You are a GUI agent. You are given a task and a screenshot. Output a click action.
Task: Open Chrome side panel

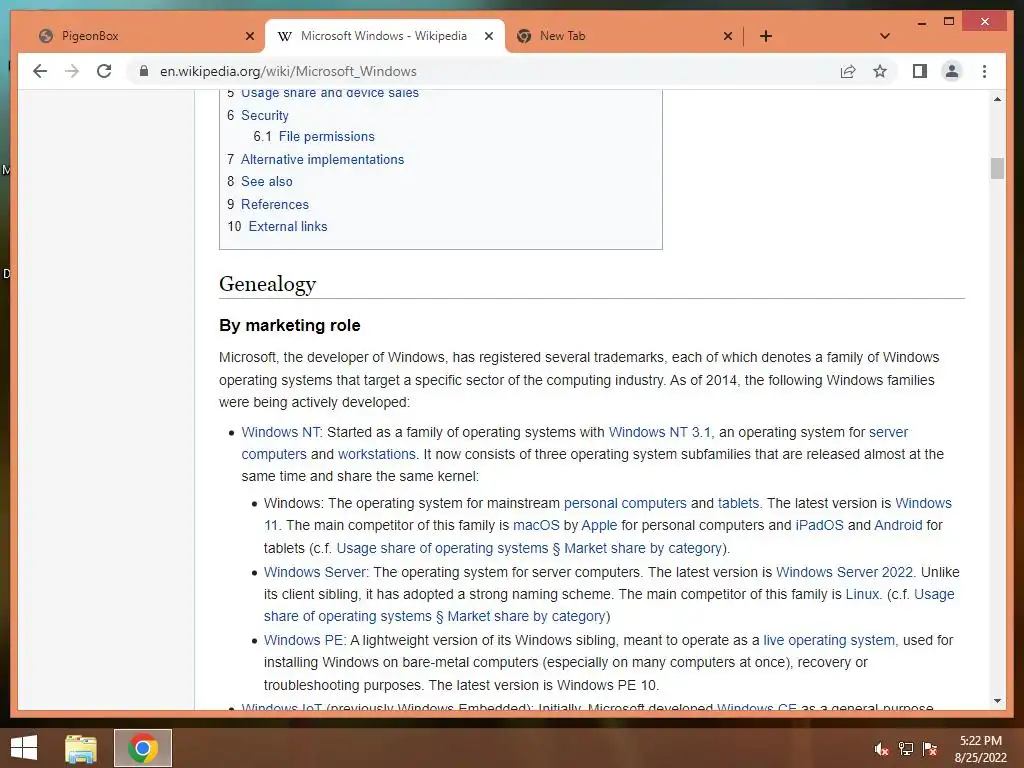click(x=920, y=71)
